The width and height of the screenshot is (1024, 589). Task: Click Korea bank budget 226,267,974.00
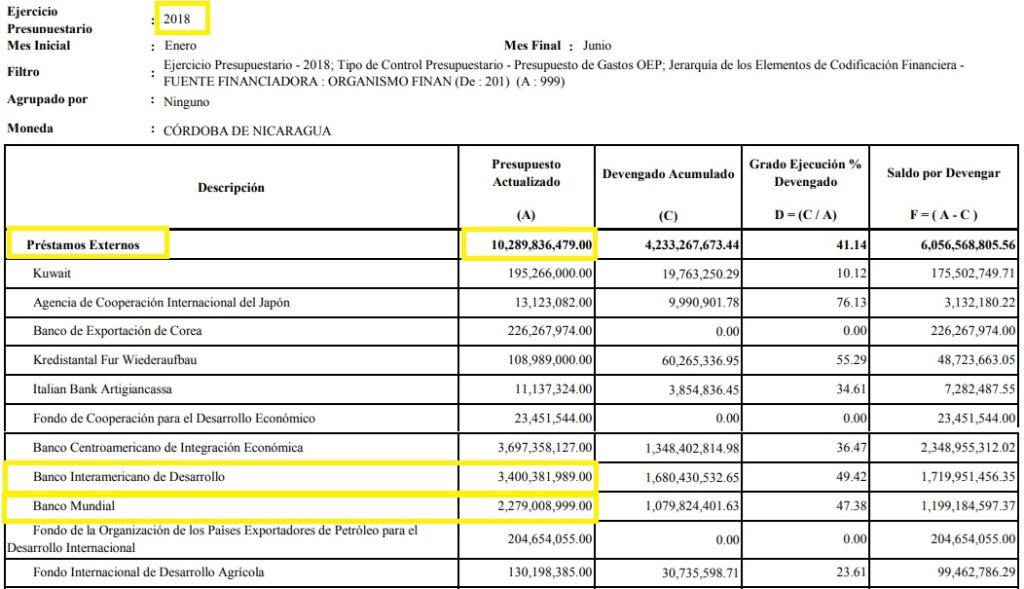coord(550,331)
